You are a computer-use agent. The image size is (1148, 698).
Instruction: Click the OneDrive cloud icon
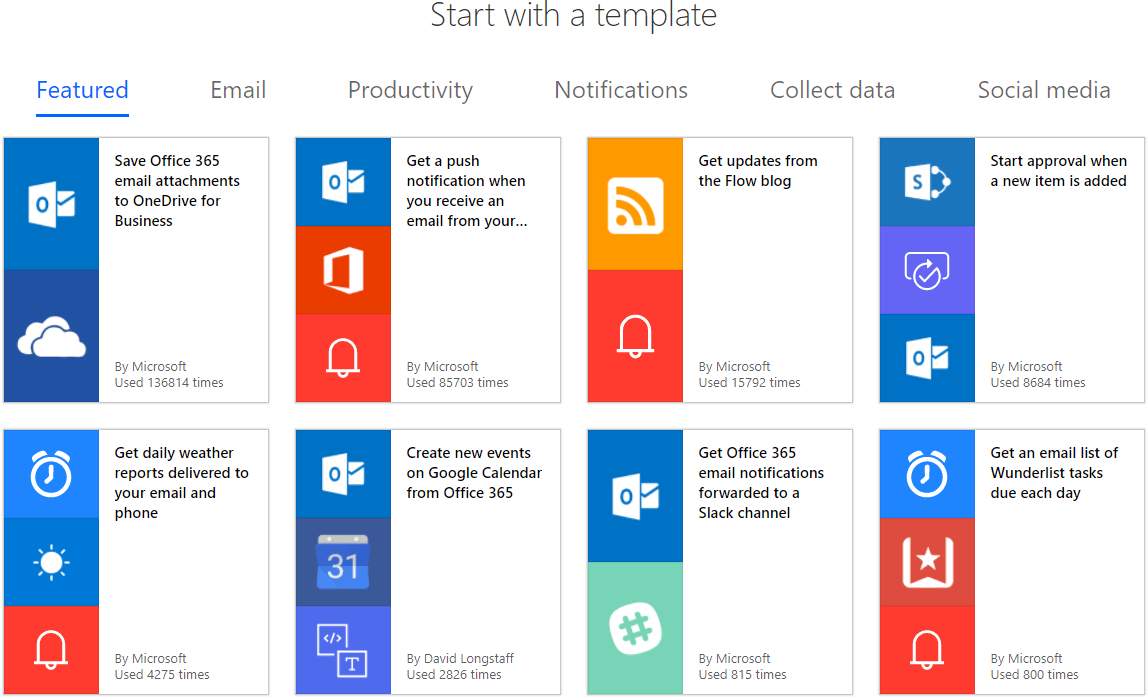coord(51,337)
